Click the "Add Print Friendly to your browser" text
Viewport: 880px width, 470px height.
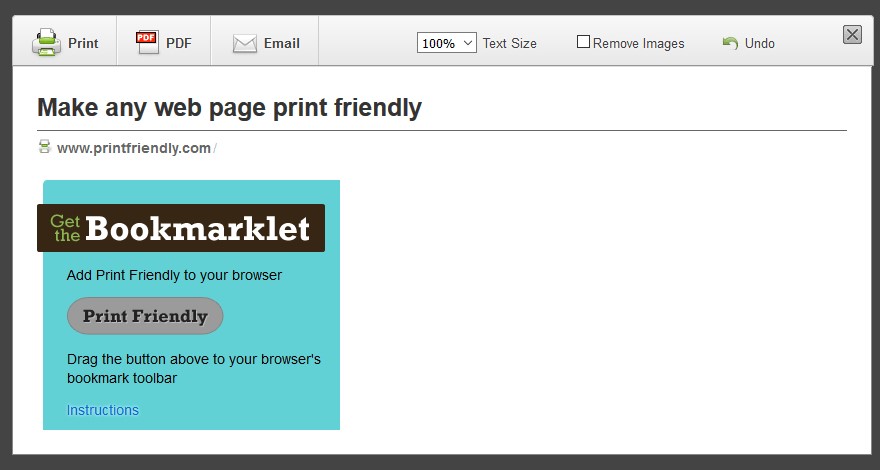tap(174, 275)
